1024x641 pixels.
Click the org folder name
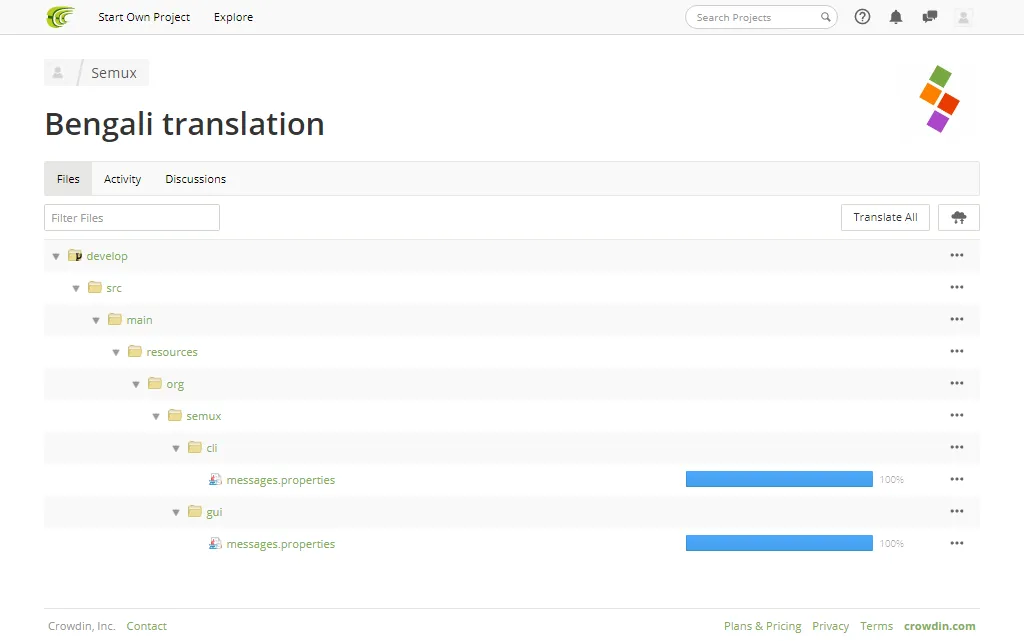175,384
